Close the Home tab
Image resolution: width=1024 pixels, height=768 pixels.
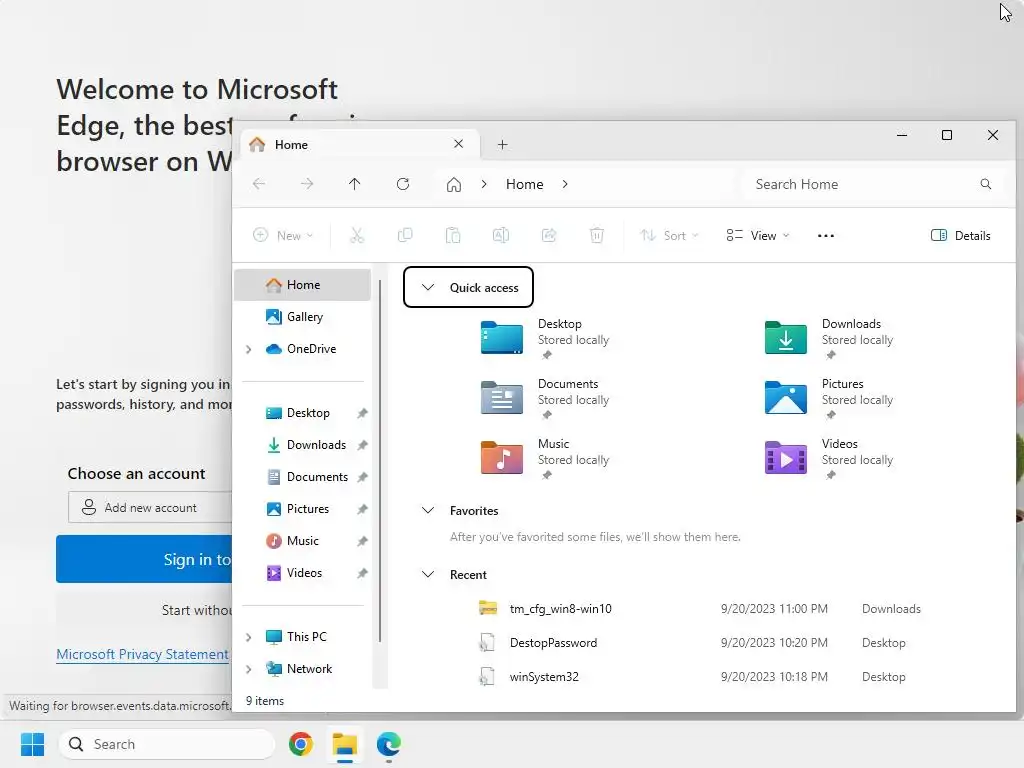[x=458, y=144]
